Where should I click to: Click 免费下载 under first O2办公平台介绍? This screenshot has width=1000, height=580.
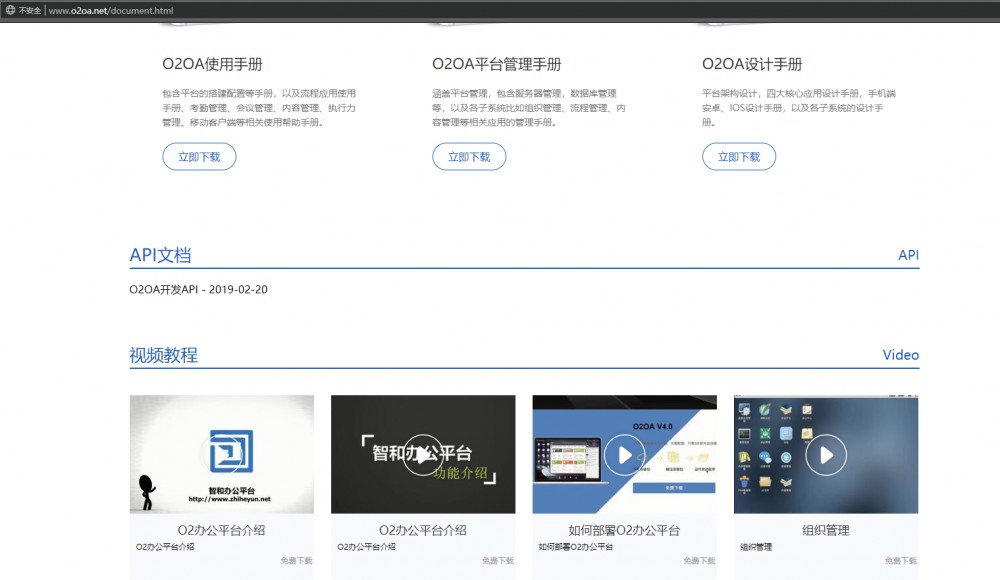click(296, 561)
